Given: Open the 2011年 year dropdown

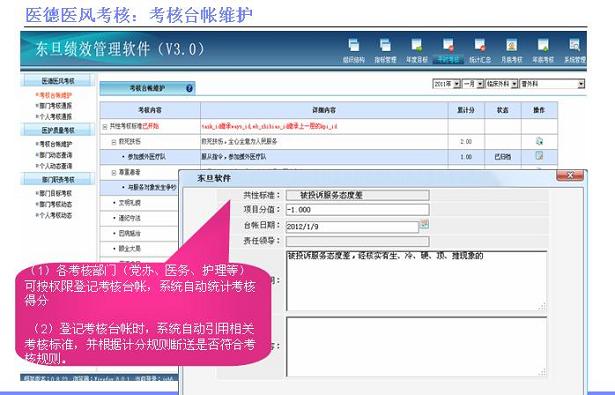Looking at the screenshot, I should 447,84.
